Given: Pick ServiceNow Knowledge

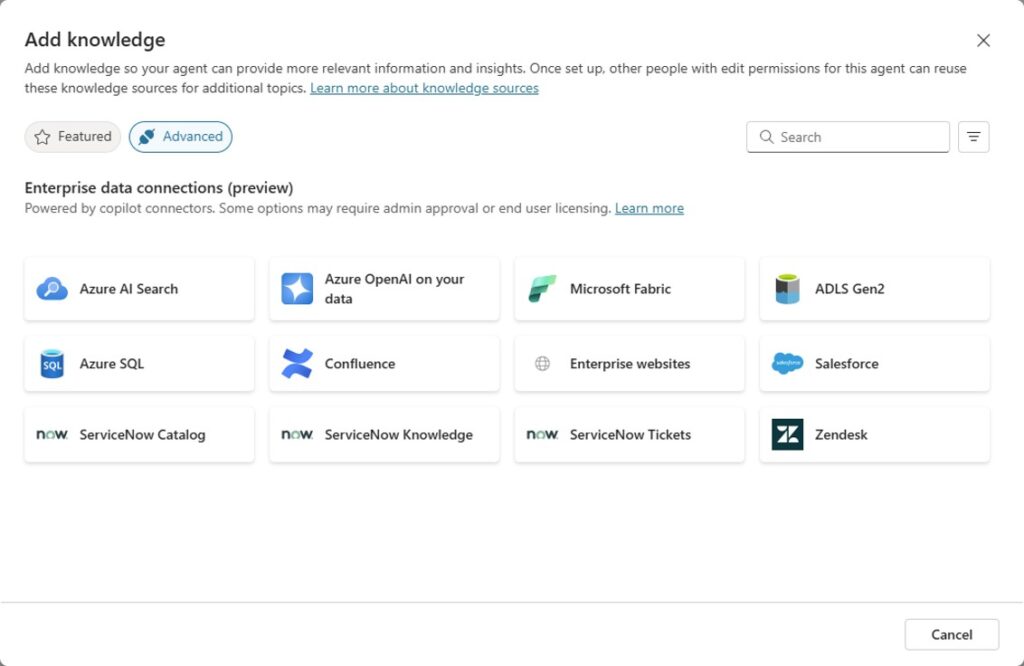Looking at the screenshot, I should (384, 434).
